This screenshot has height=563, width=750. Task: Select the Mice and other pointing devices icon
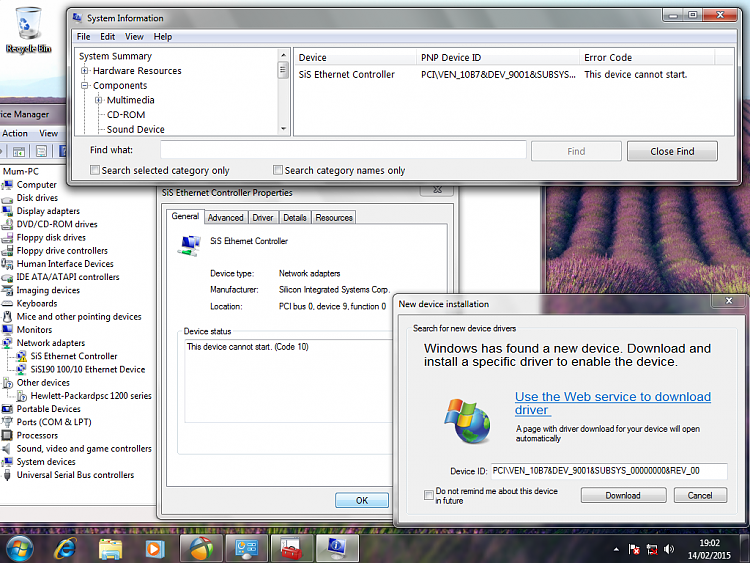[7, 317]
